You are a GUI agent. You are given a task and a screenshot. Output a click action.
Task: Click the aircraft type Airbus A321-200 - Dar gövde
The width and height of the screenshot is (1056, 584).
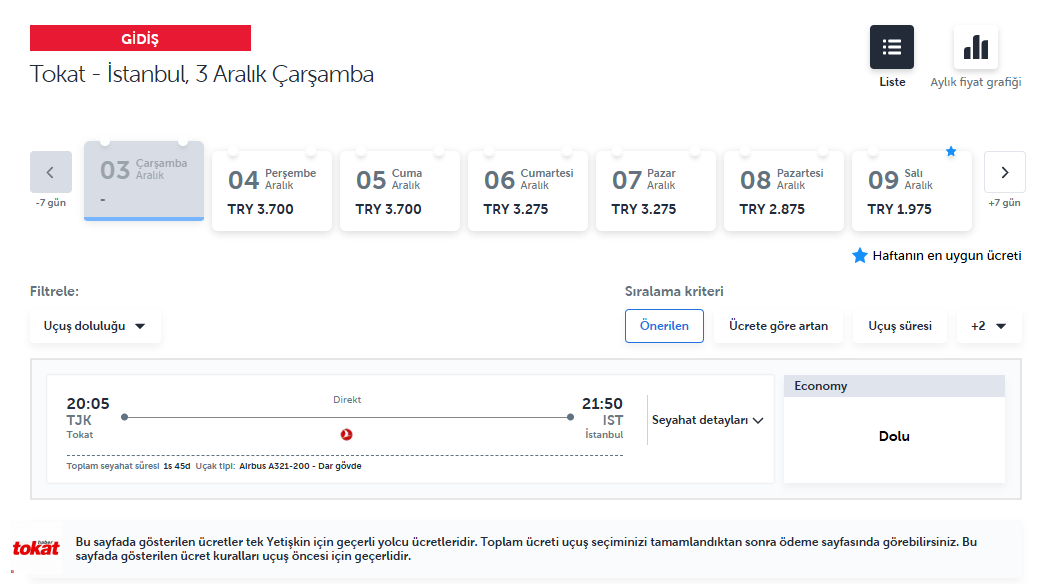click(300, 466)
